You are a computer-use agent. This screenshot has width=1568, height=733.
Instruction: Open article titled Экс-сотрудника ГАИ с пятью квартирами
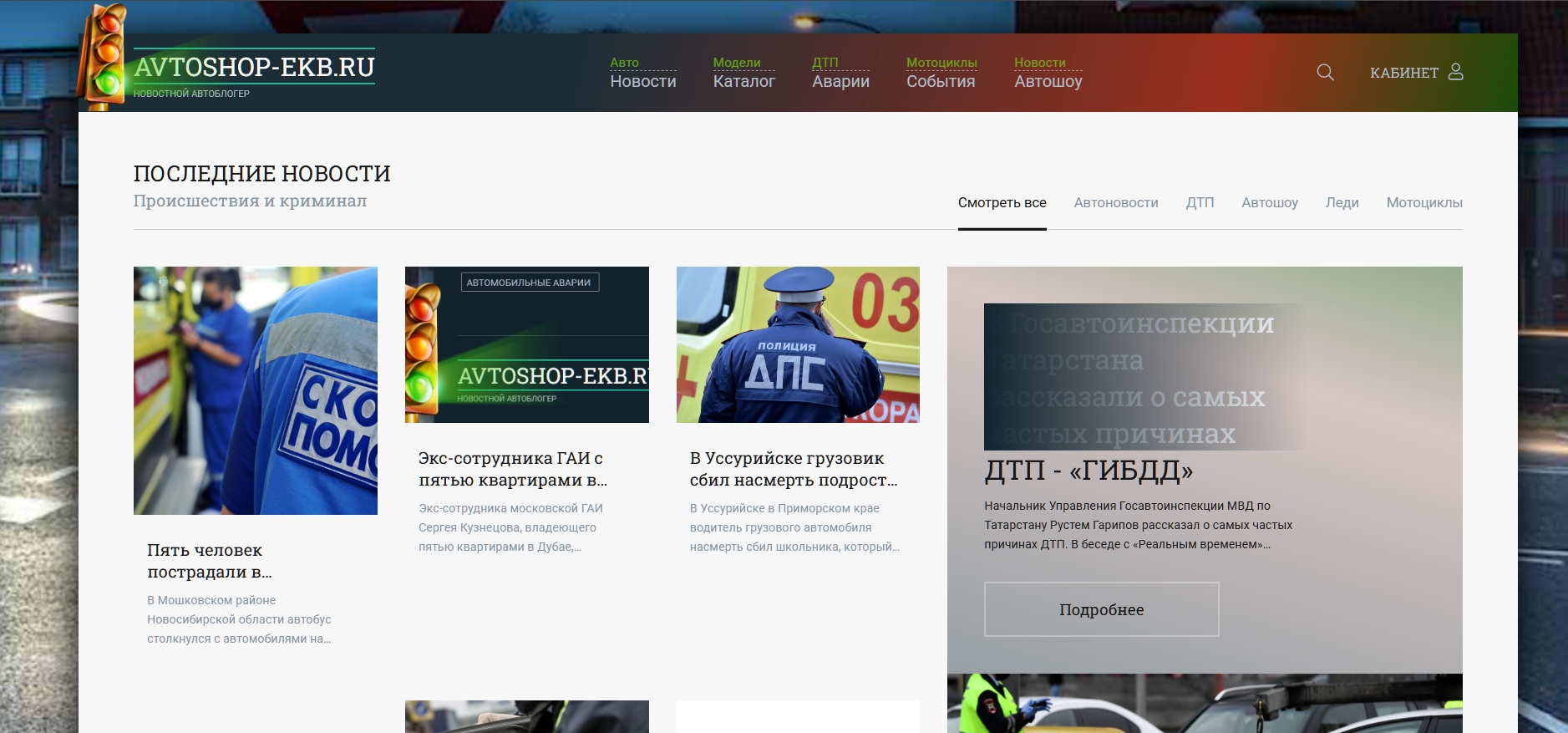513,469
